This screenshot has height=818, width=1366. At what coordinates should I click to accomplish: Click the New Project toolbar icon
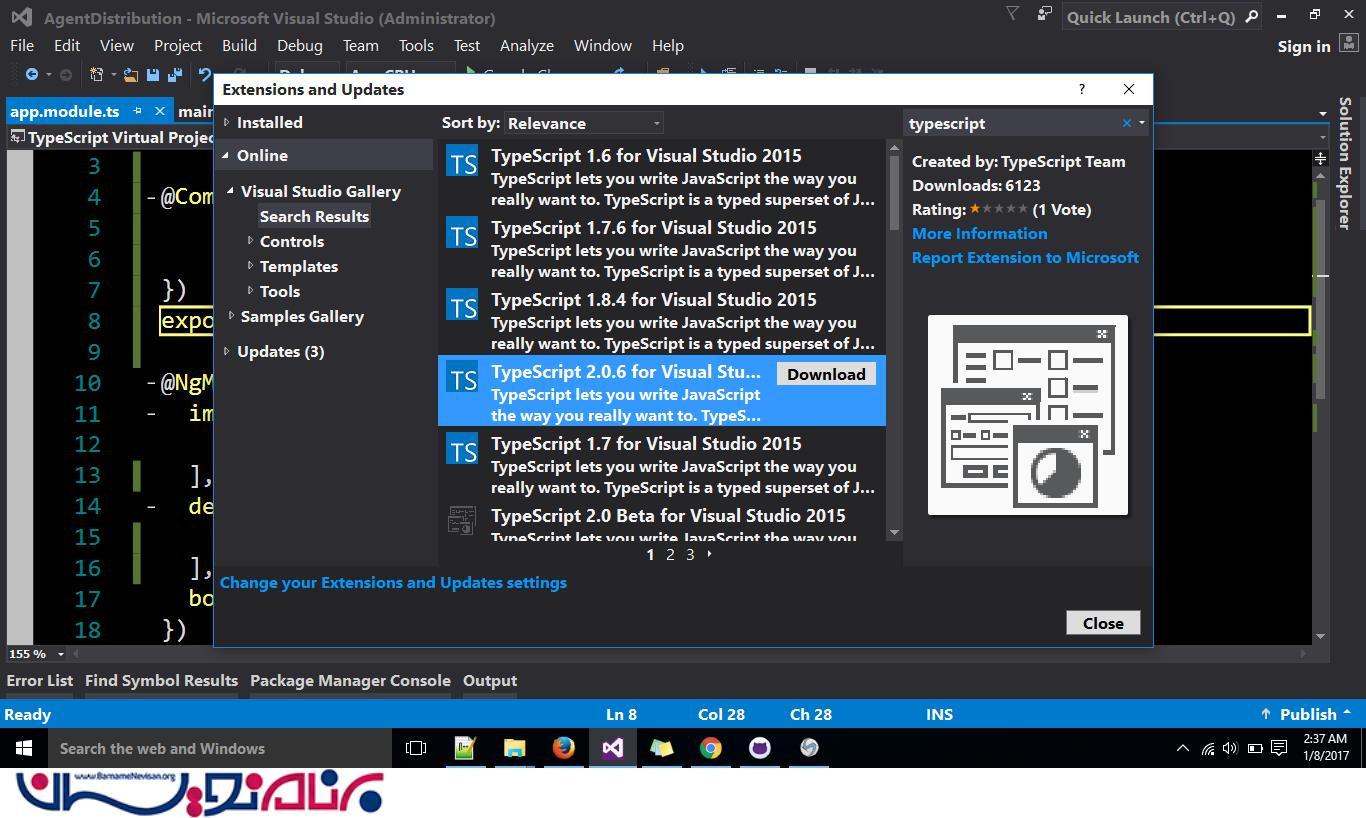click(96, 74)
